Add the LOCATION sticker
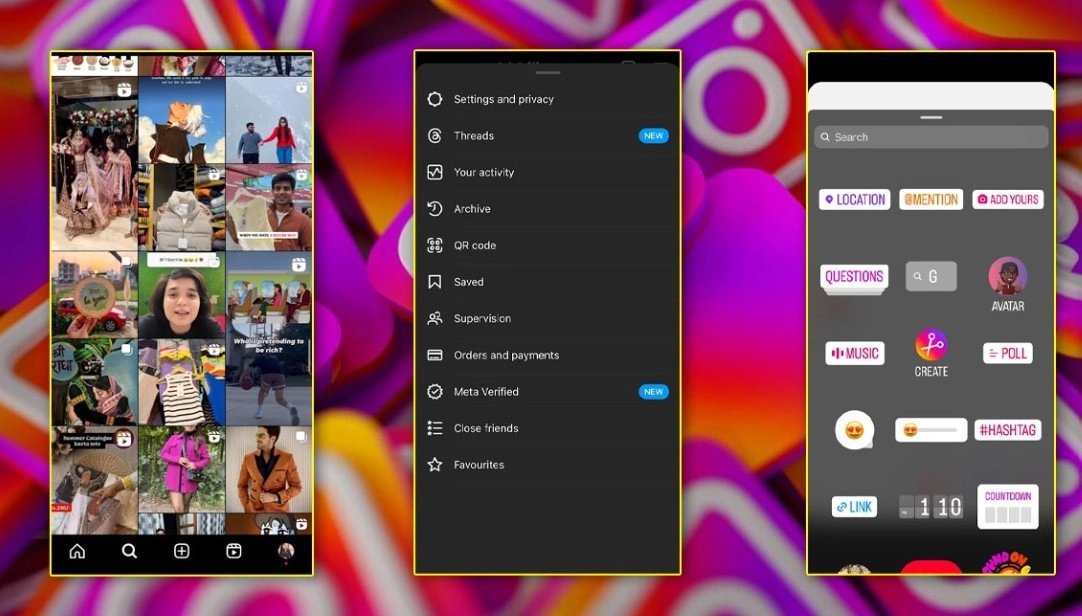This screenshot has height=616, width=1082. [x=854, y=199]
